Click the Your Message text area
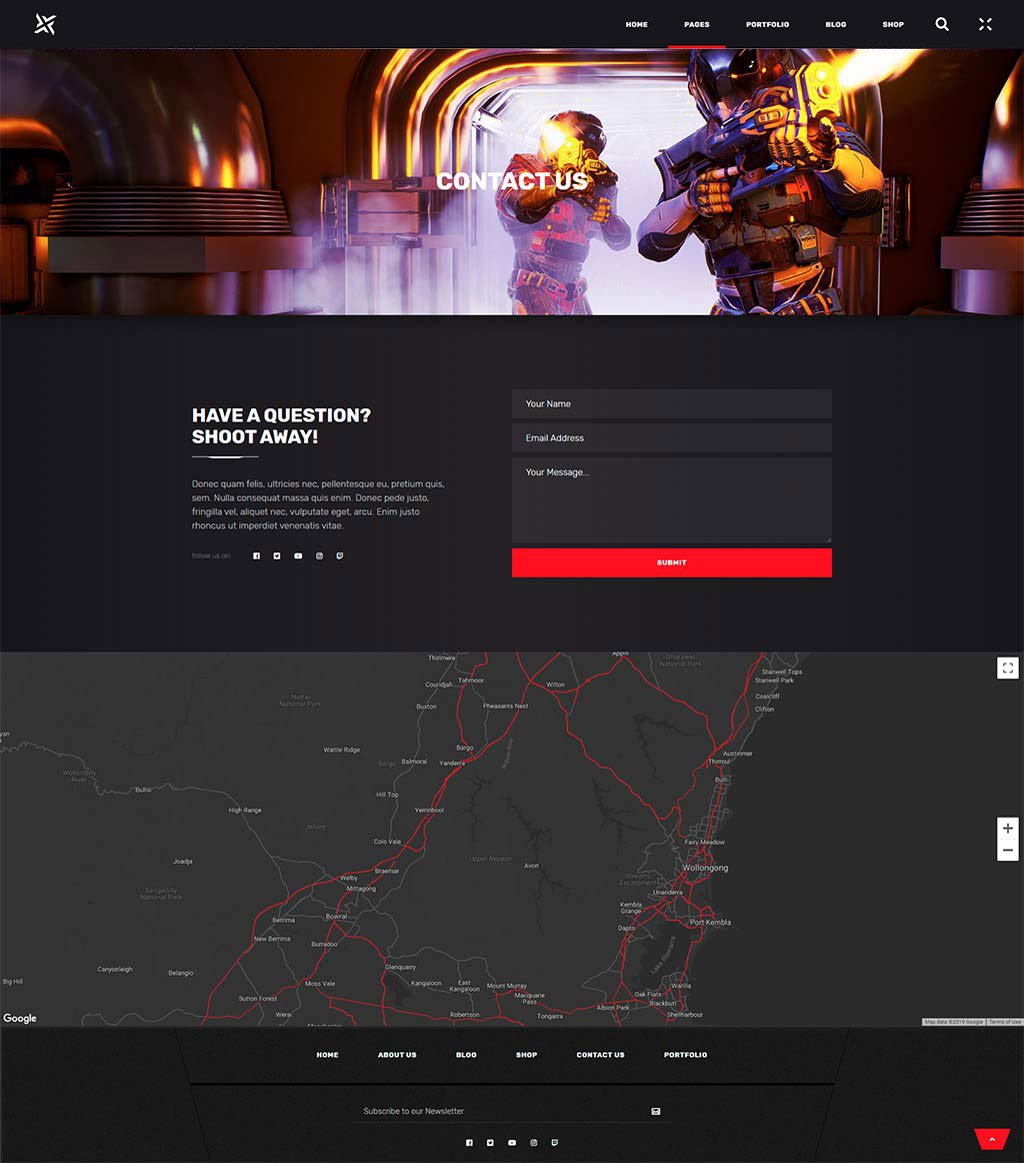1024x1163 pixels. pos(671,500)
